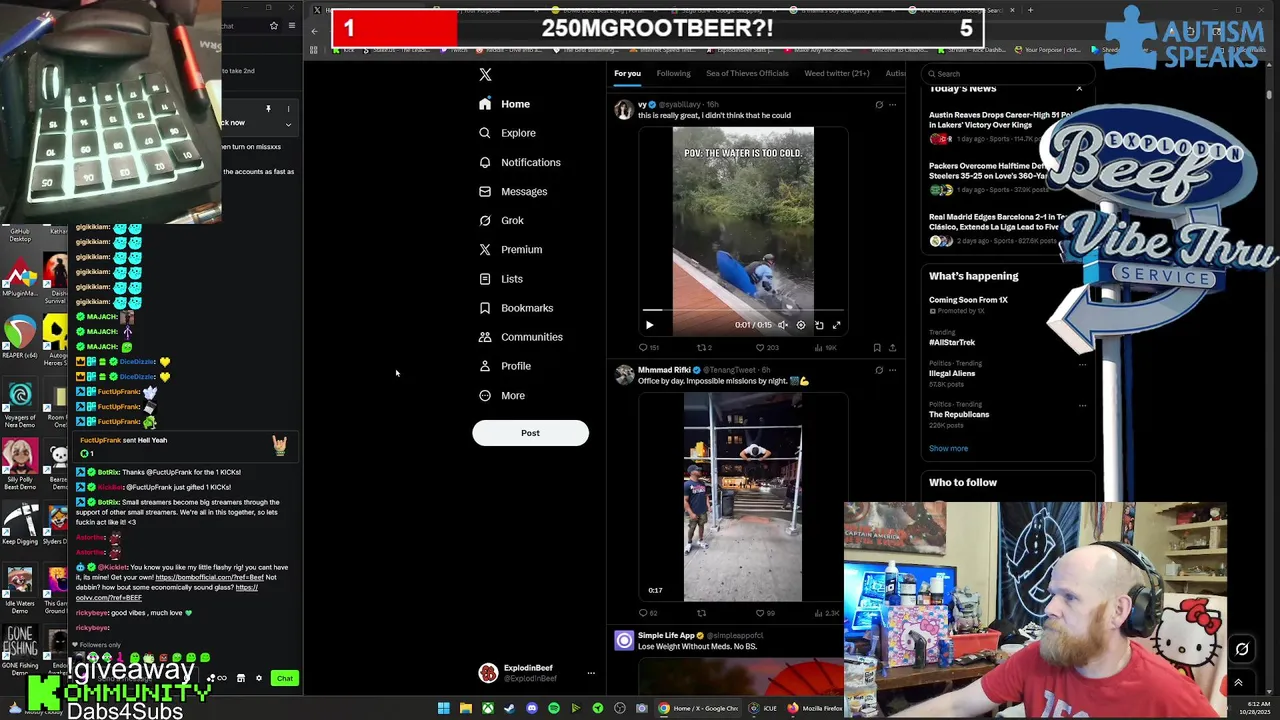Seek on the kayak video progress bar
This screenshot has height=720, width=1280.
(743, 311)
